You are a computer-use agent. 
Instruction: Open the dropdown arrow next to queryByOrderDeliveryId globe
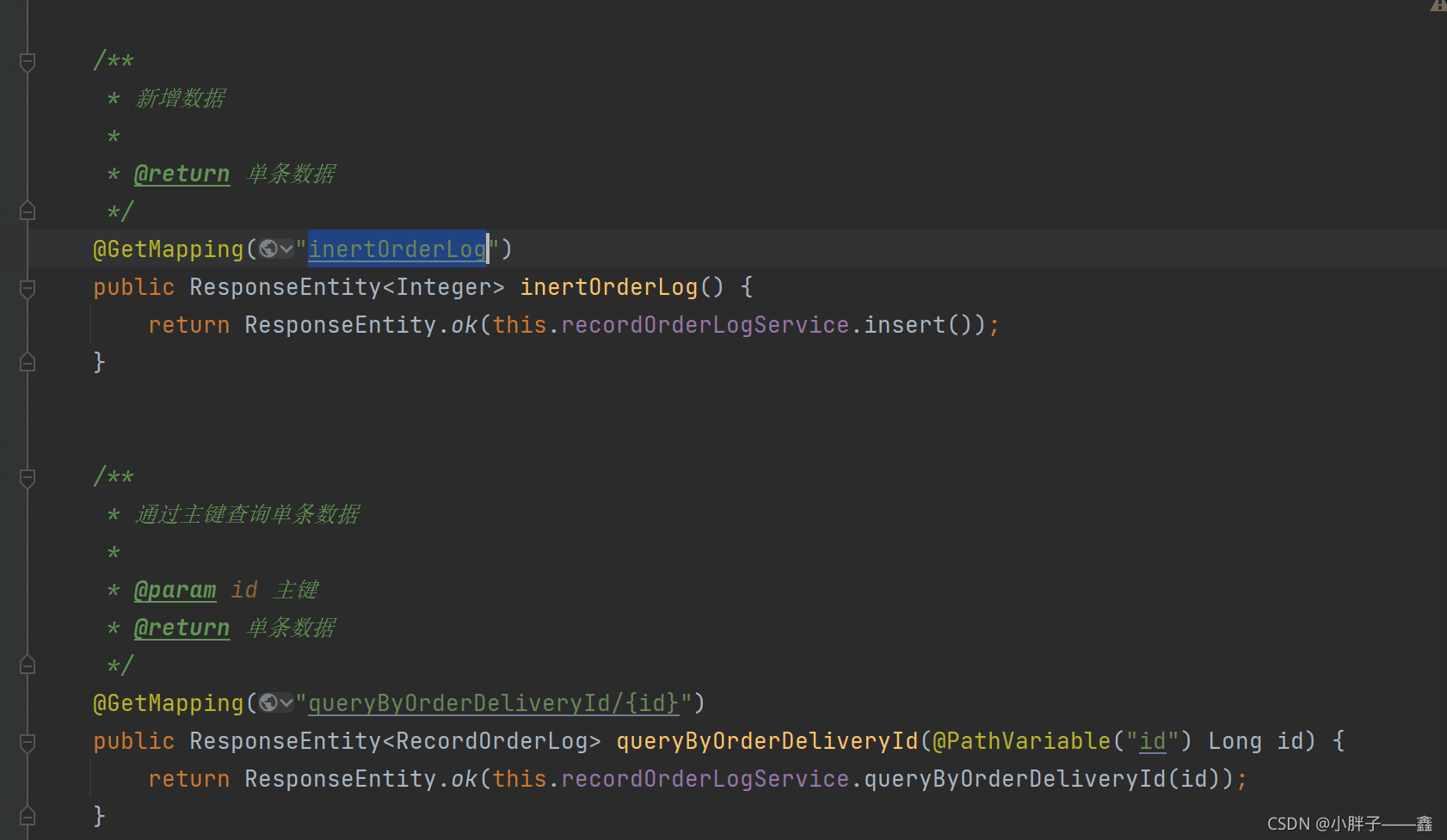(x=286, y=703)
